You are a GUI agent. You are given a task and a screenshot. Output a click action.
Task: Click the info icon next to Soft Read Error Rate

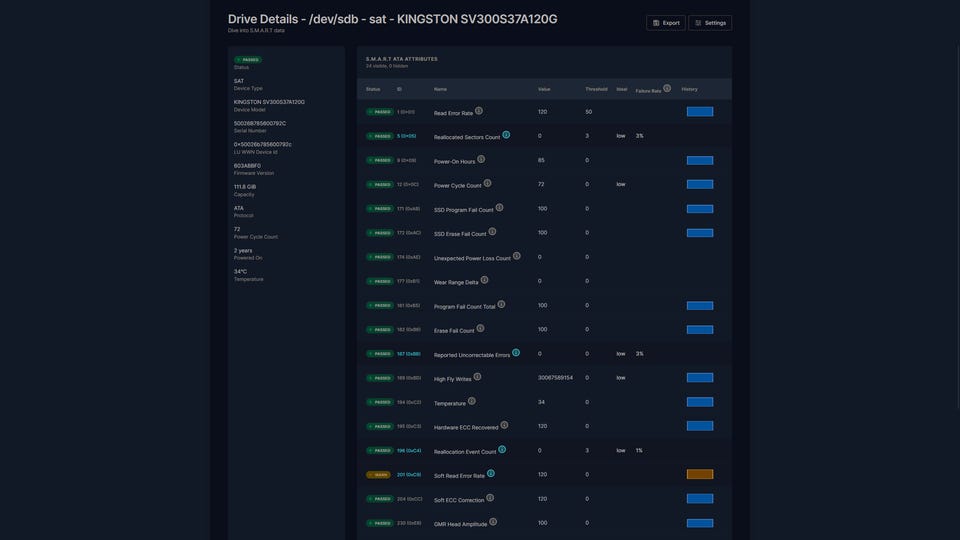tap(491, 474)
